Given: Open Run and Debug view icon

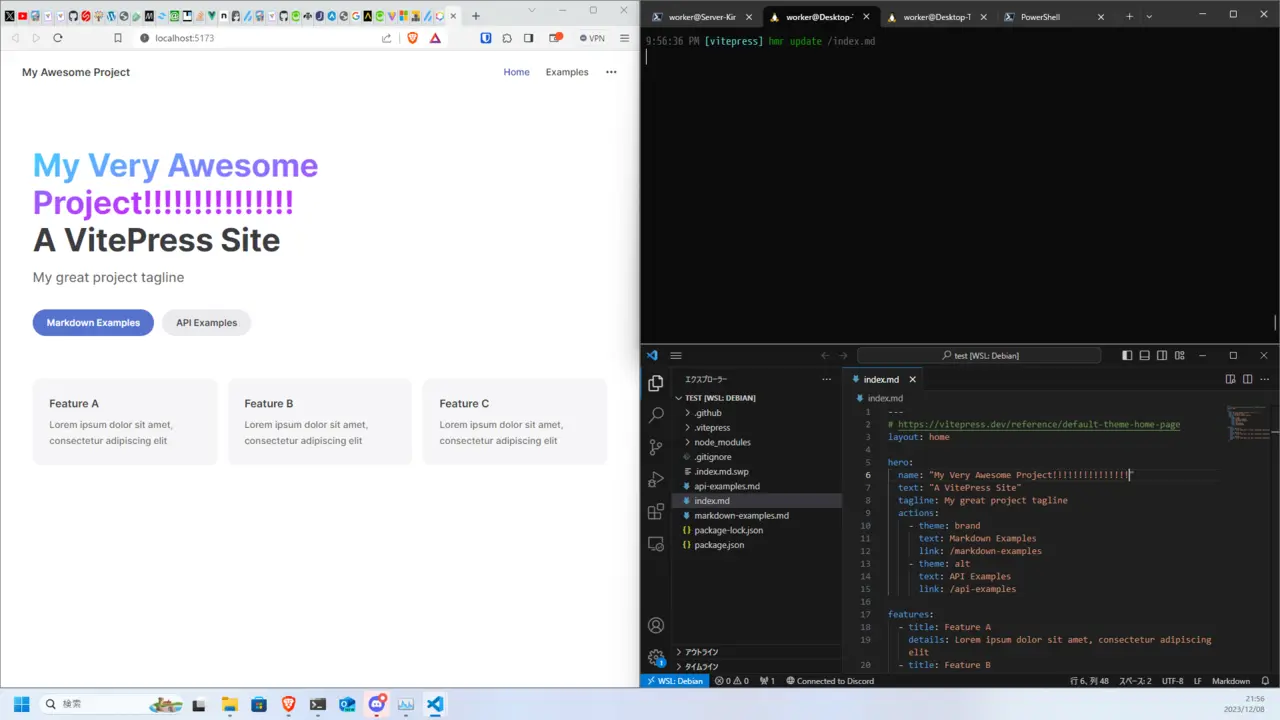Looking at the screenshot, I should [x=656, y=479].
